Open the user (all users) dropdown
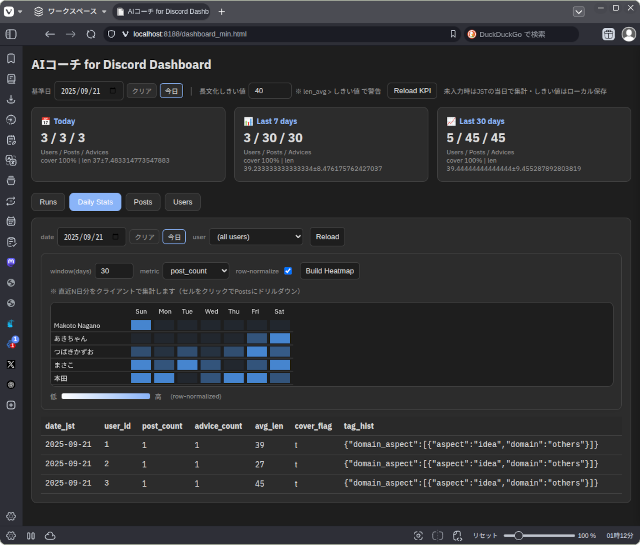The image size is (640, 545). pos(255,237)
